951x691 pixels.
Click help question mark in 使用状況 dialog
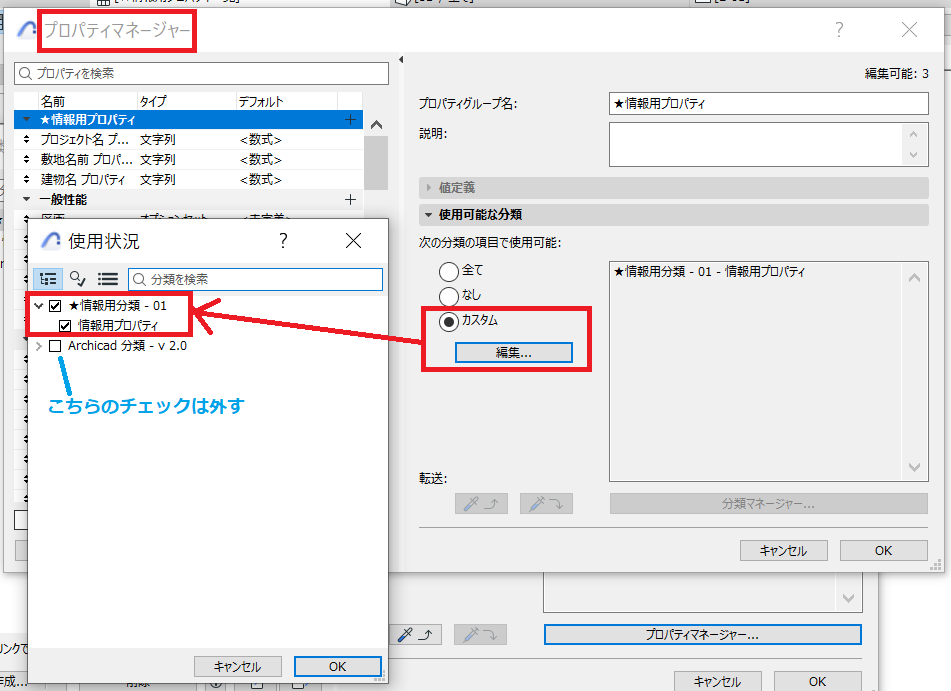pos(283,241)
